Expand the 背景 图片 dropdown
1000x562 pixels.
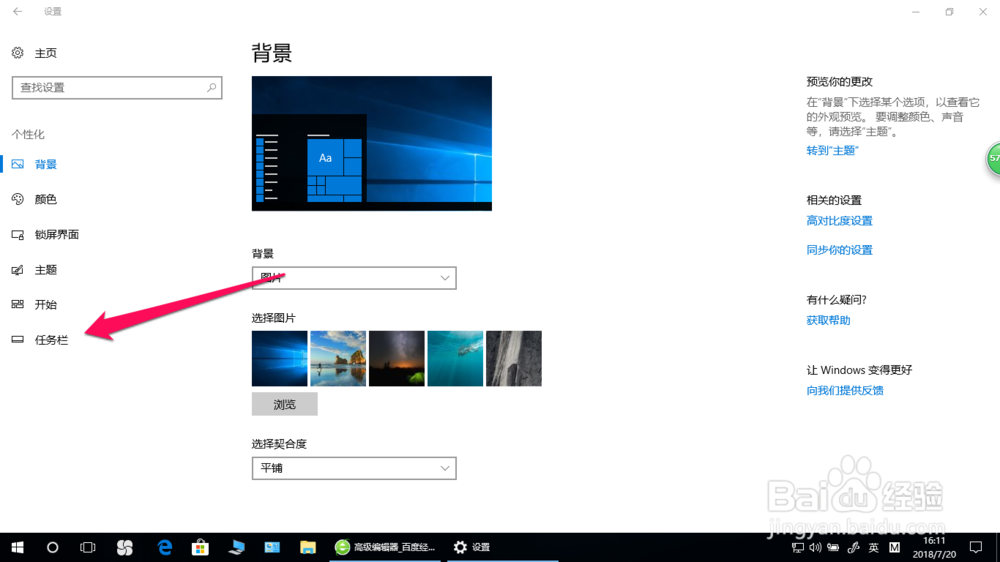click(x=354, y=278)
